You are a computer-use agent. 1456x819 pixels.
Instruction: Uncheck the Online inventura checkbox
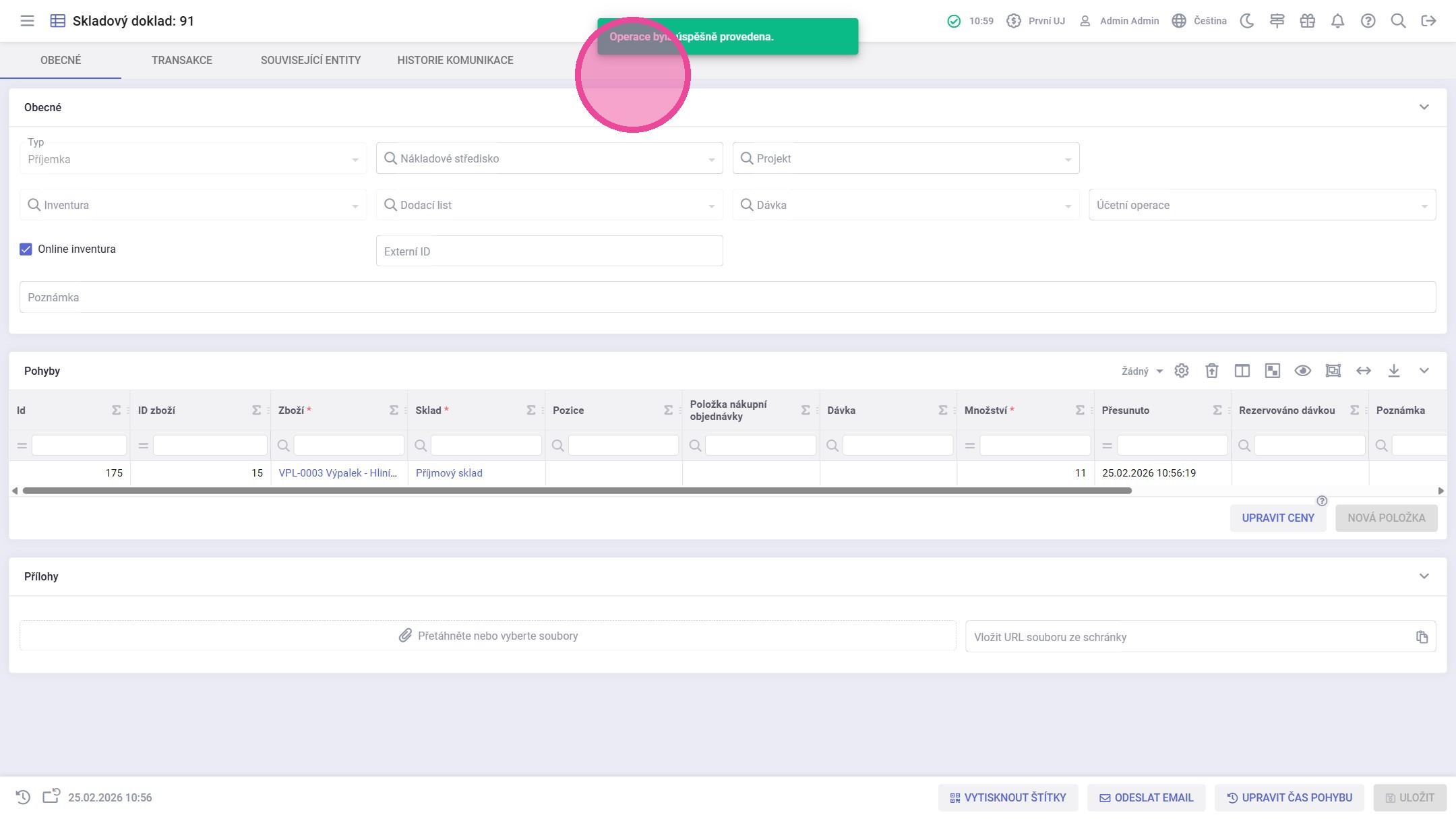26,249
